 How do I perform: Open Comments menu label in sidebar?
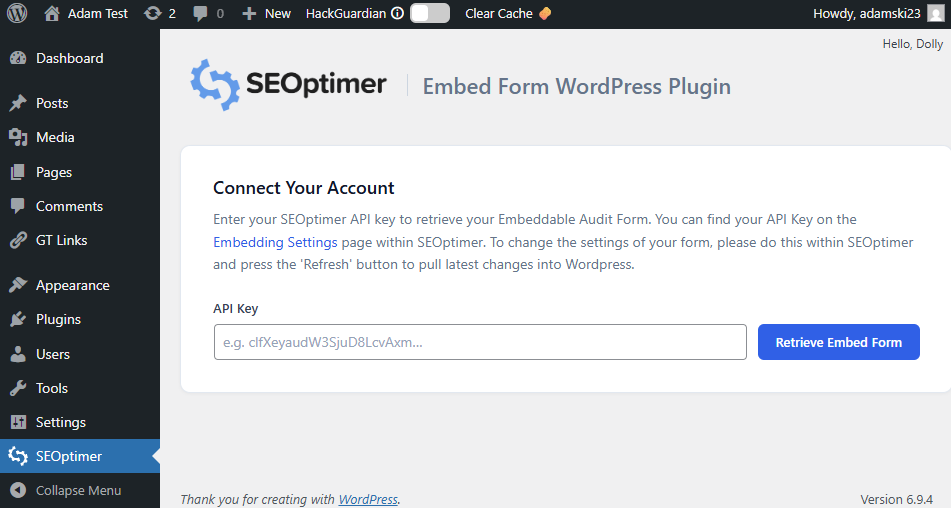tap(69, 206)
